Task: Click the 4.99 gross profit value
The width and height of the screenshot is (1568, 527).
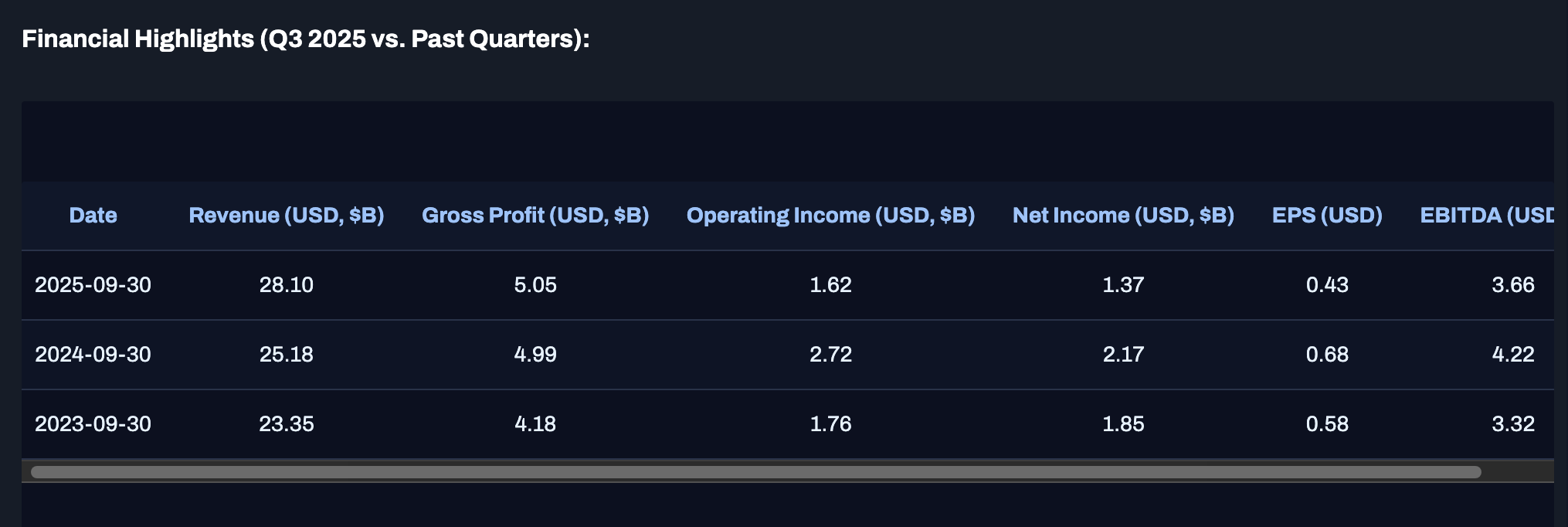Action: point(535,354)
